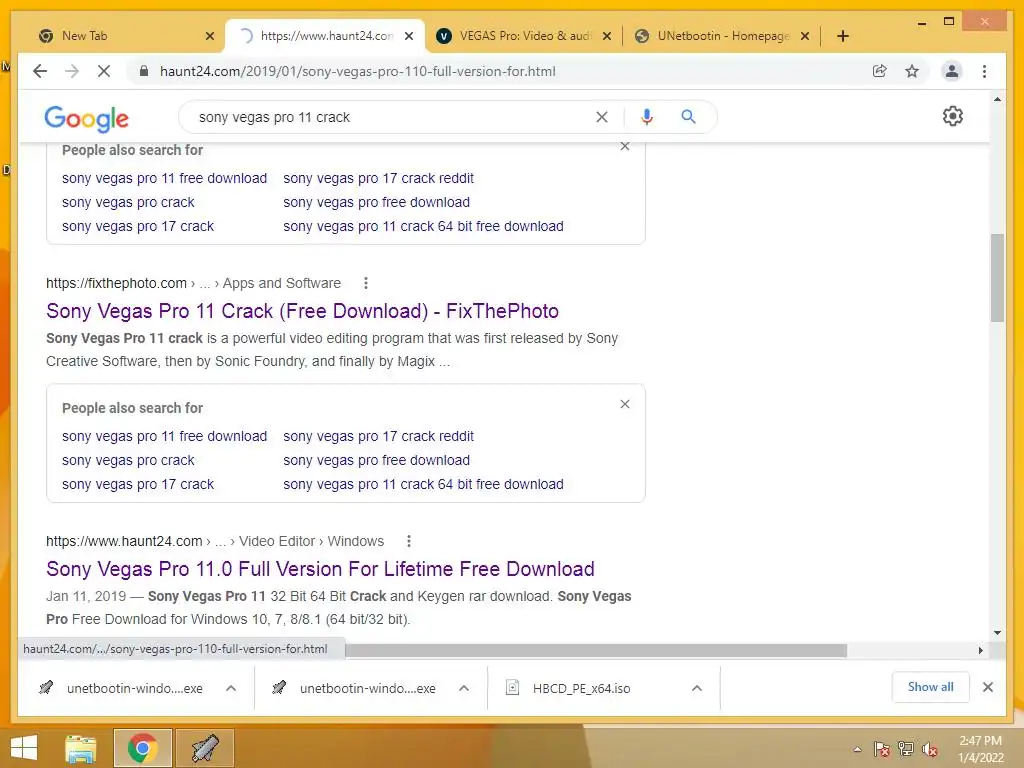Screen dimensions: 1024x768
Task: Click the horizontal scrollbar thumb
Action: point(596,650)
